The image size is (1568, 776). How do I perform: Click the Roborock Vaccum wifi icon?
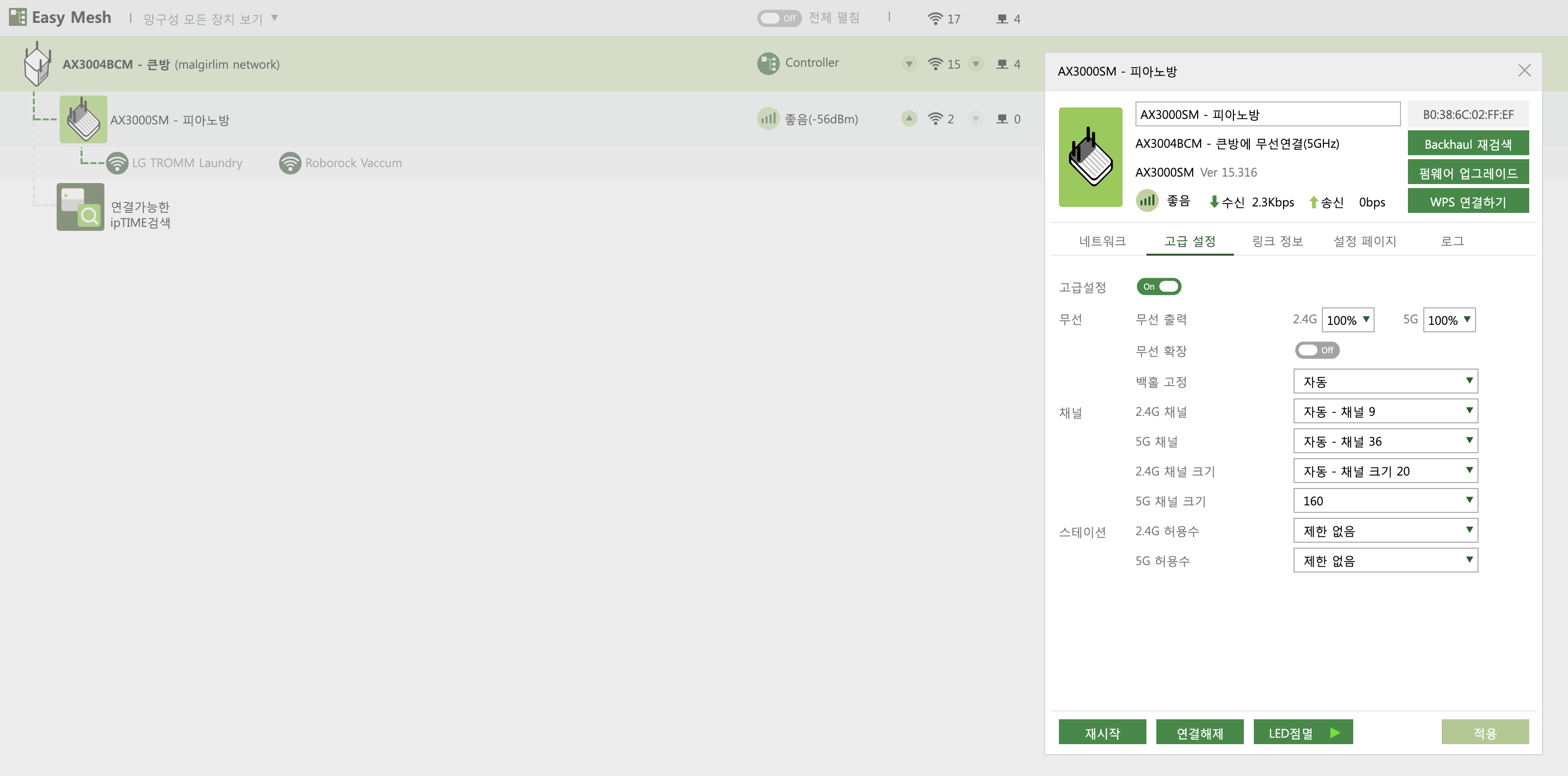point(290,163)
